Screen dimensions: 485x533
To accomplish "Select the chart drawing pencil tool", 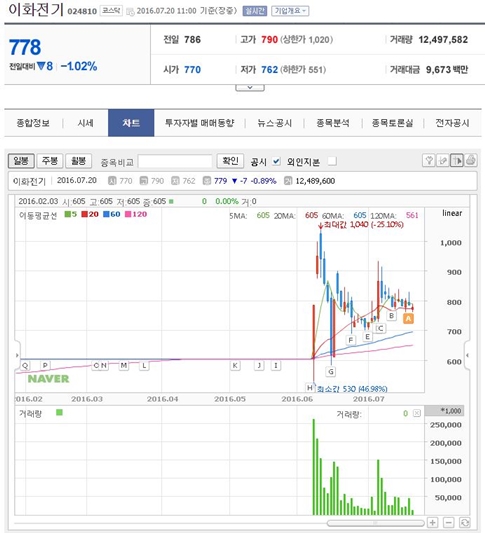I will pyautogui.click(x=443, y=160).
